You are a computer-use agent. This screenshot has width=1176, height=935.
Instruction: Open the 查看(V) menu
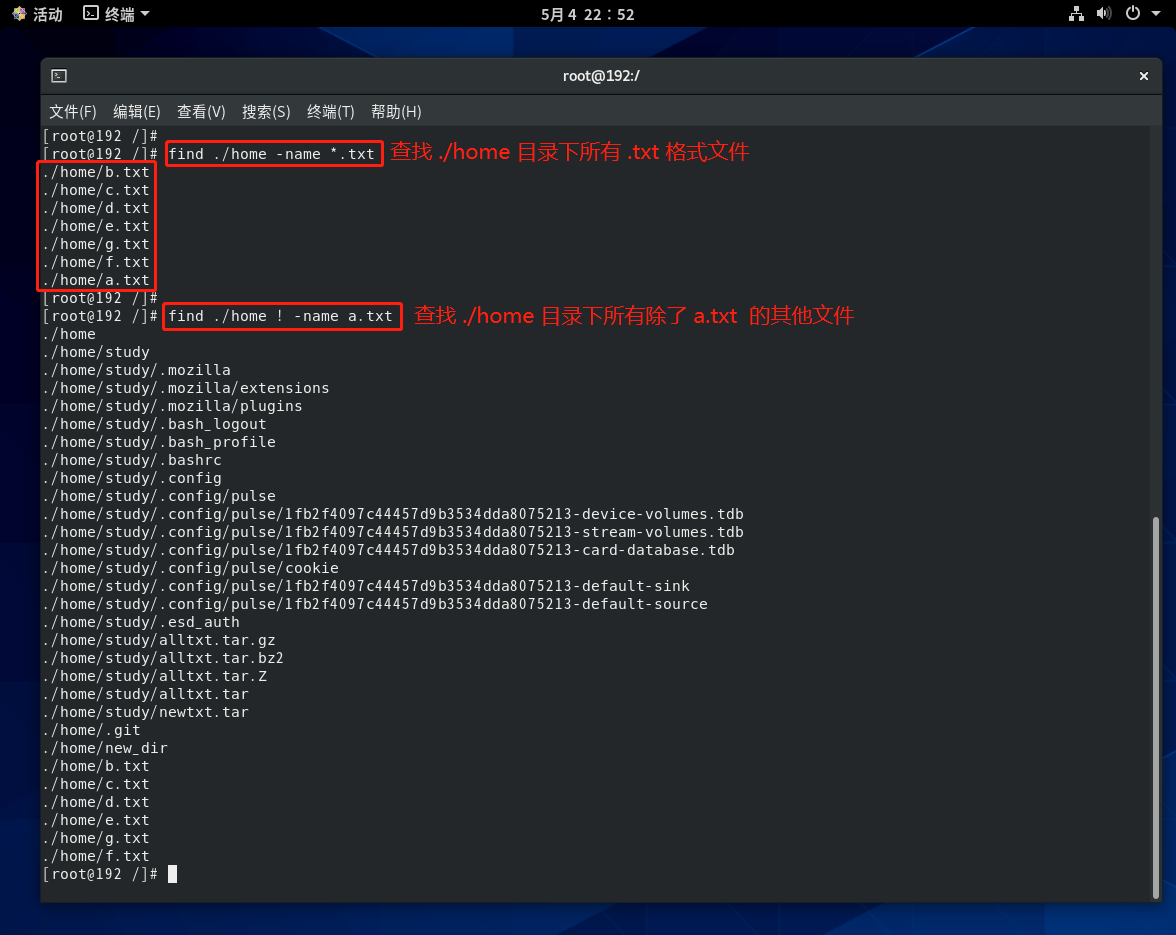click(x=201, y=111)
